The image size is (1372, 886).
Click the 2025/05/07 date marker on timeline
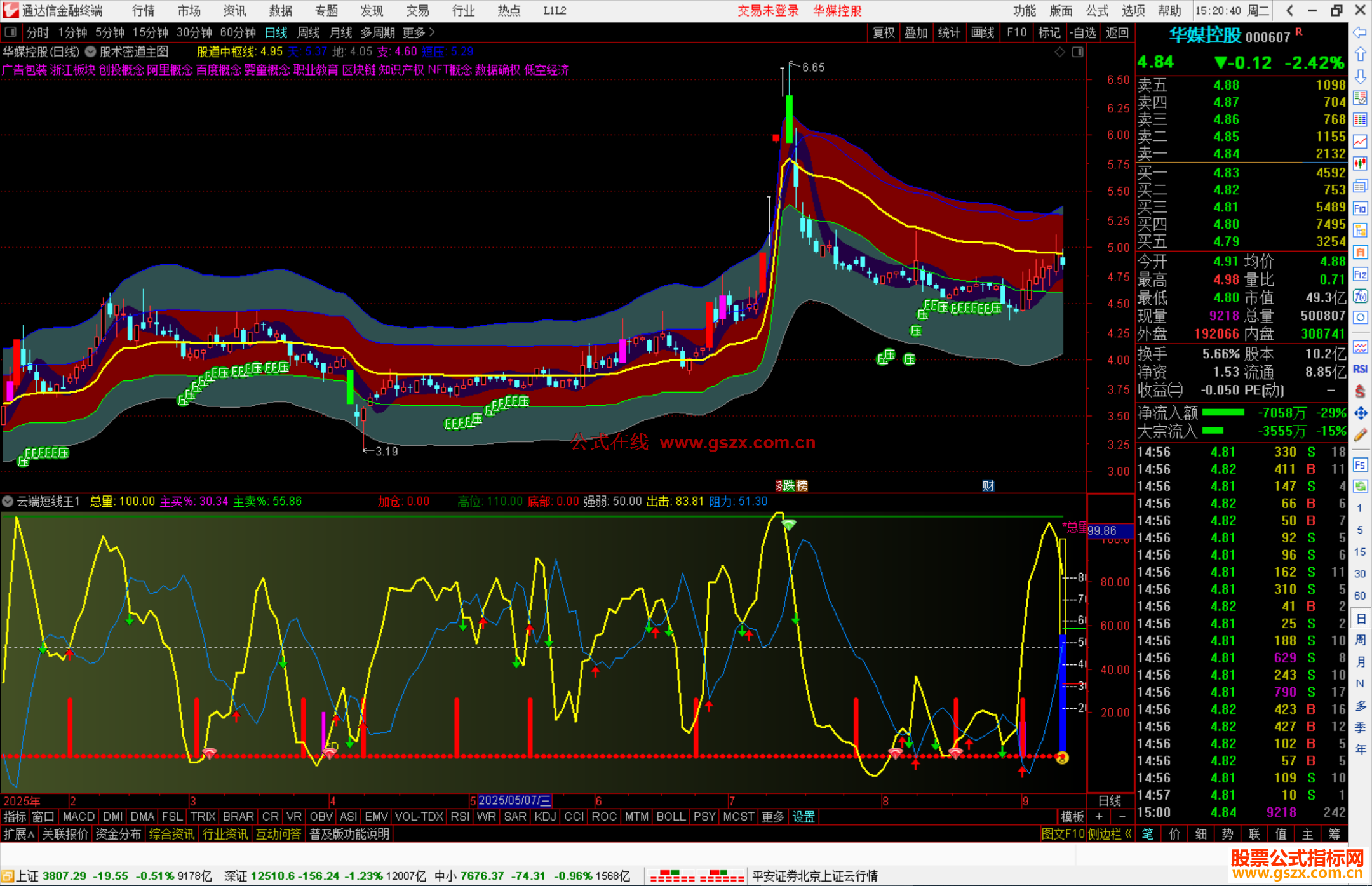514,800
